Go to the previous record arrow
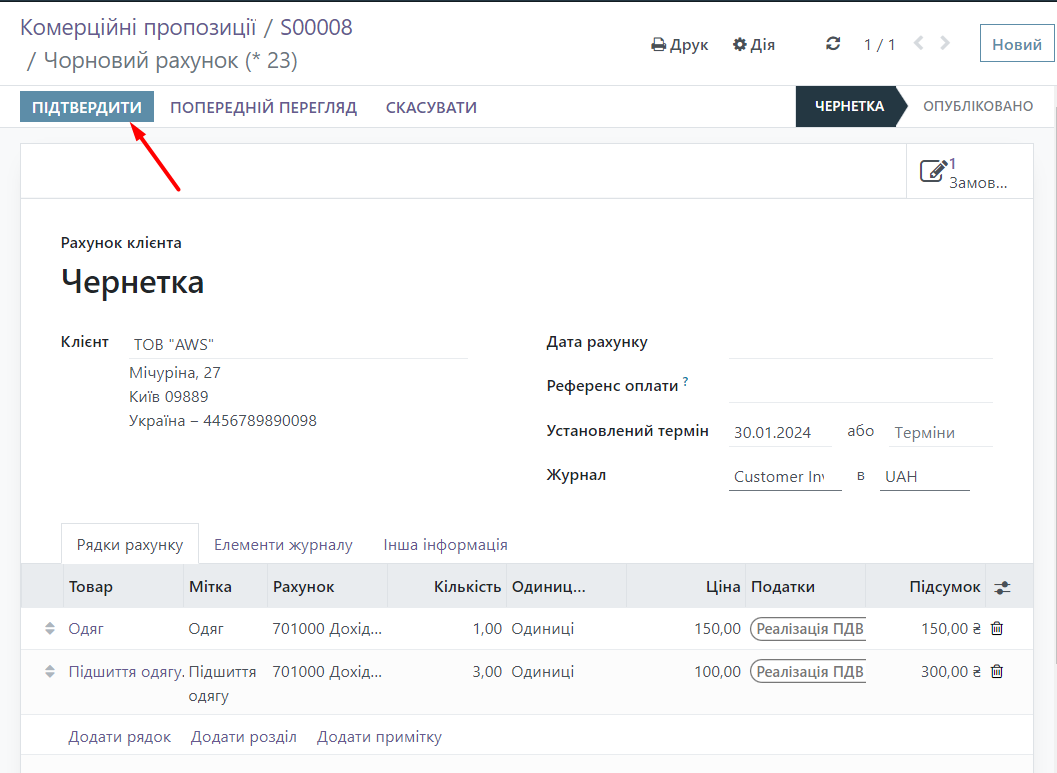This screenshot has height=773, width=1057. click(x=918, y=44)
